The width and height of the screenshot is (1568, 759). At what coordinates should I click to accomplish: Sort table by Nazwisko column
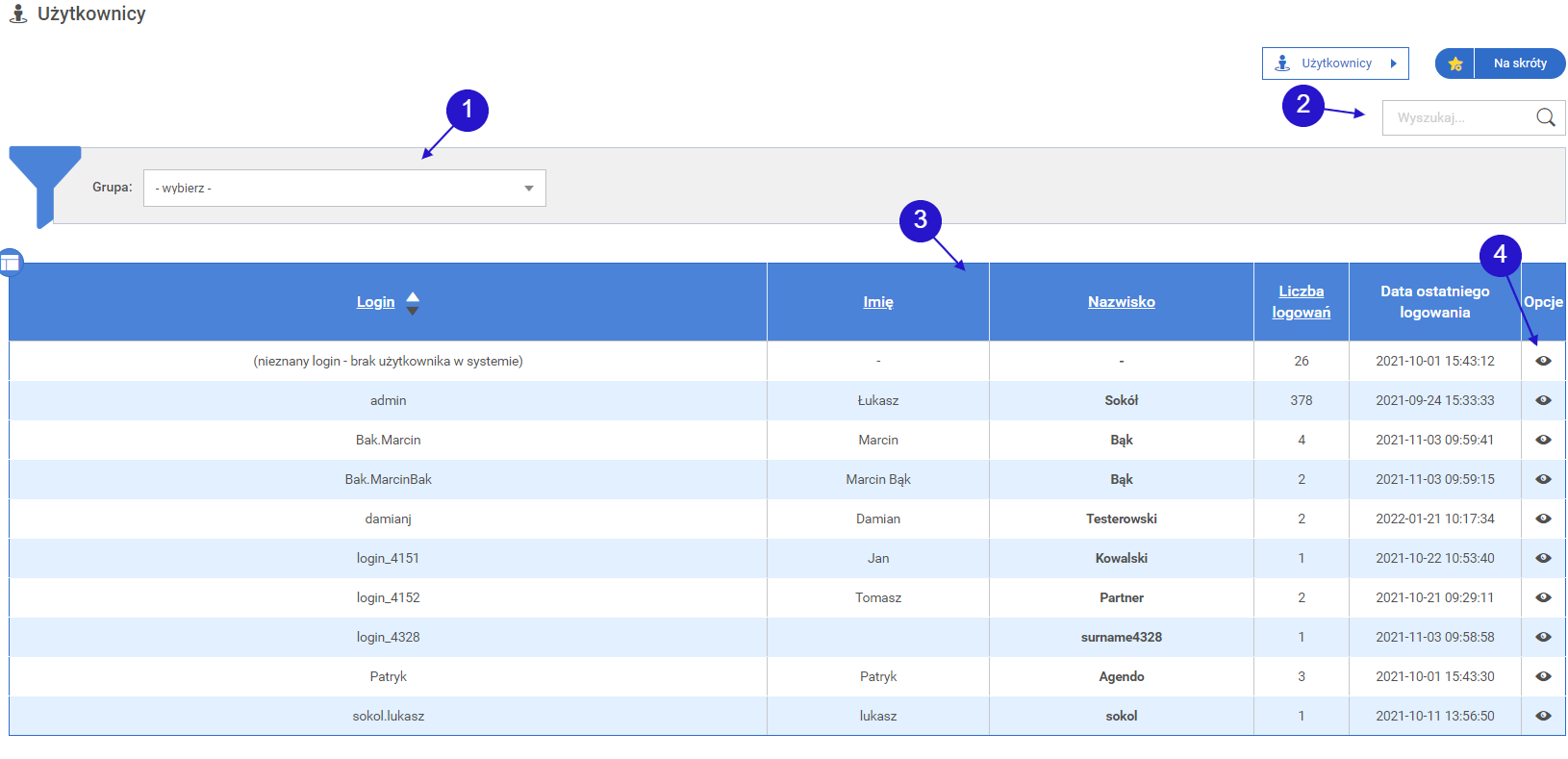[x=1121, y=302]
